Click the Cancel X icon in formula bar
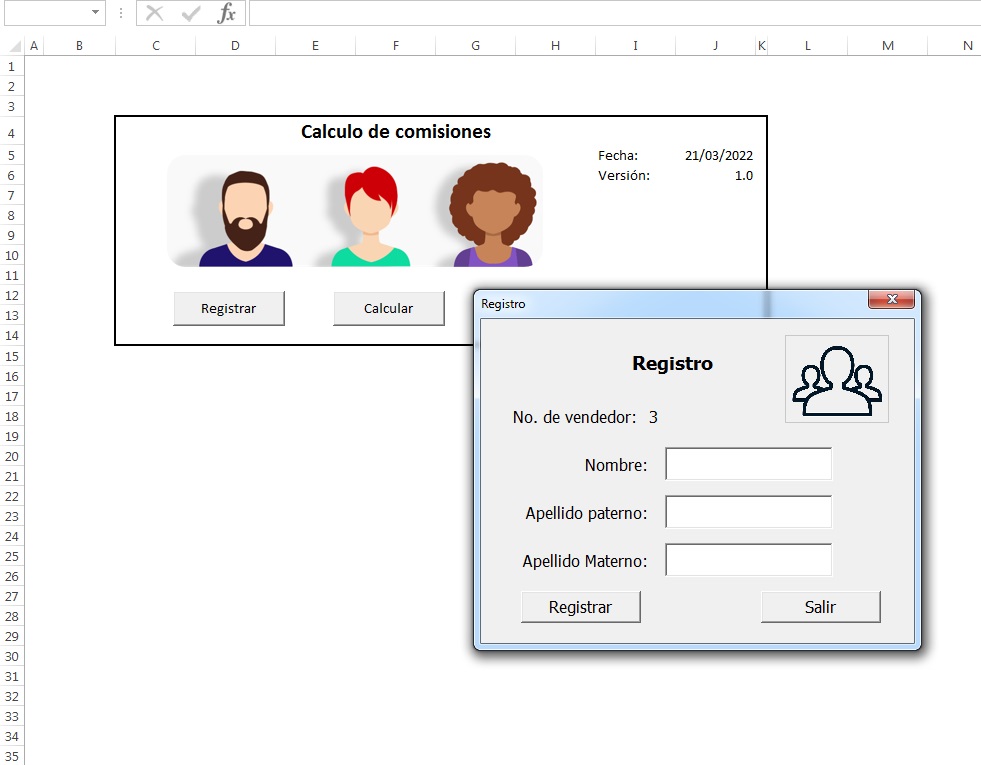Image resolution: width=981 pixels, height=765 pixels. [x=154, y=13]
